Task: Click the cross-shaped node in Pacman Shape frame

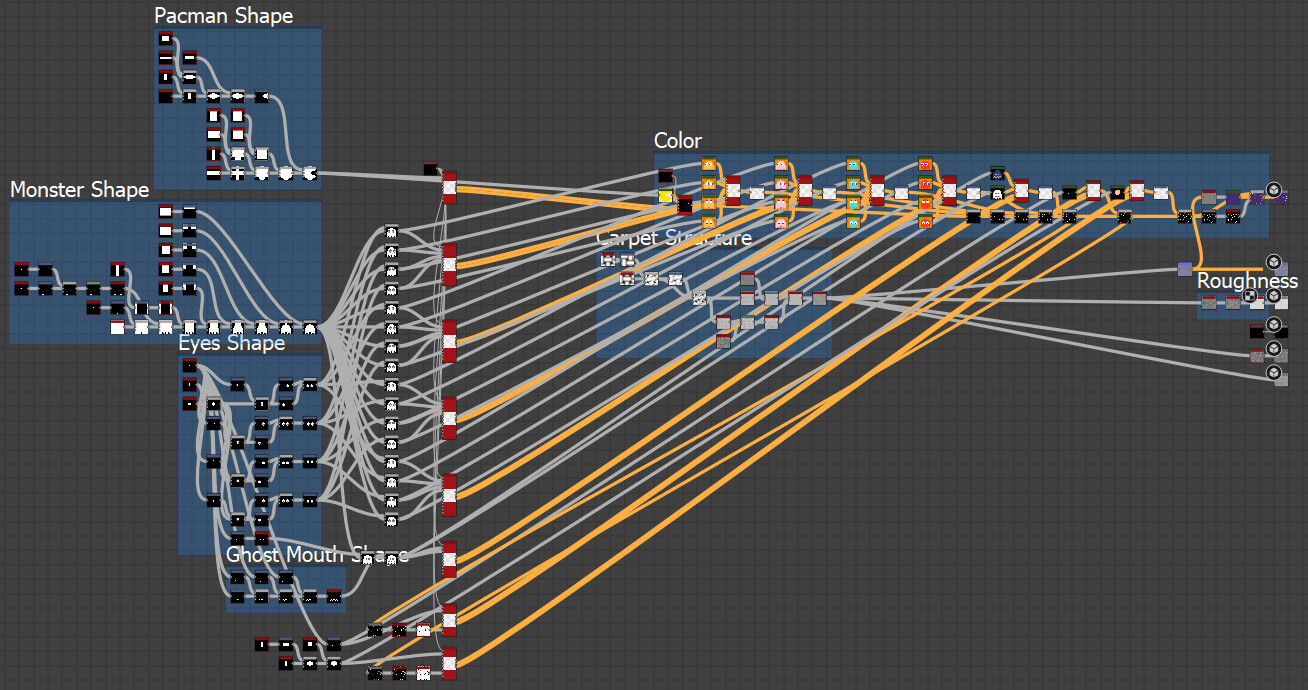Action: tap(238, 173)
